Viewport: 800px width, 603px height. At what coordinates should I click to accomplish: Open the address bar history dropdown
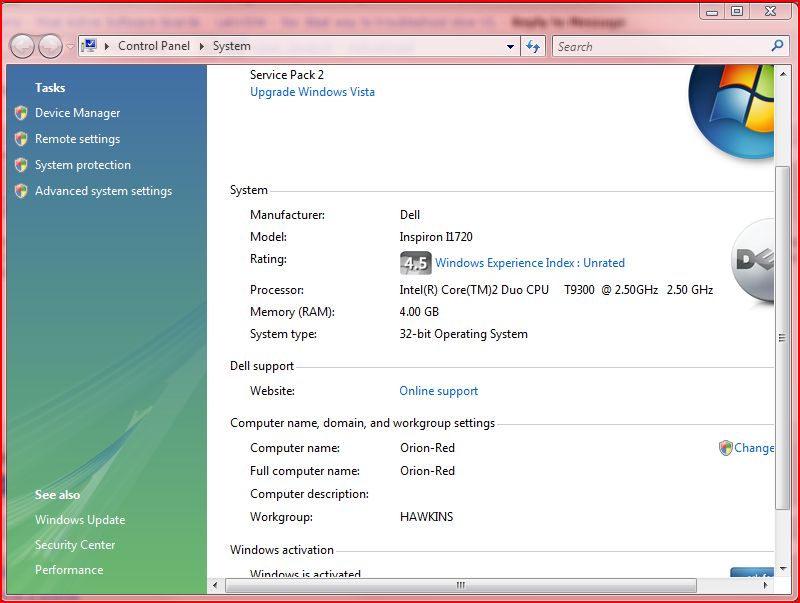510,46
